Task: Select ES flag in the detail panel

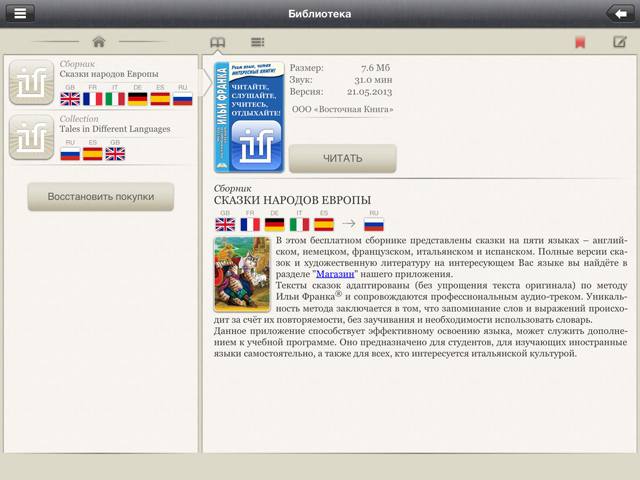Action: 324,224
